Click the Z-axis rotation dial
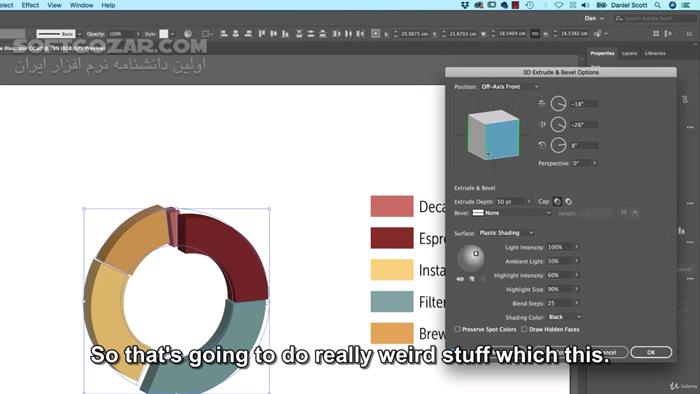 coord(558,145)
